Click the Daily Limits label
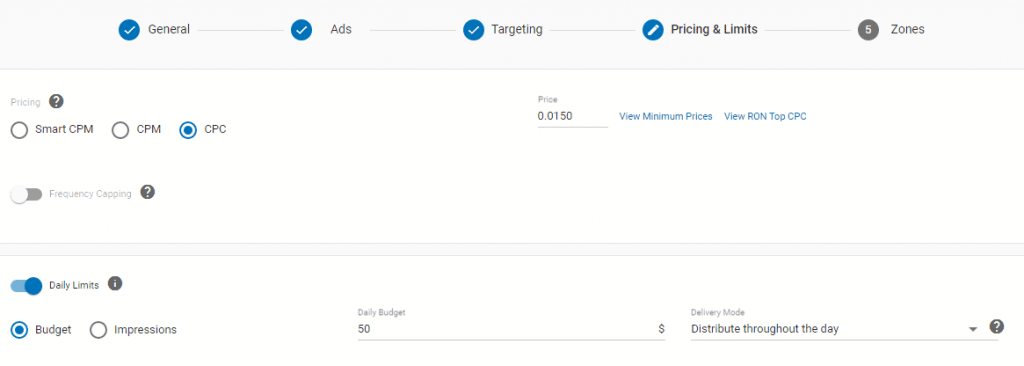Image resolution: width=1024 pixels, height=366 pixels. coord(74,286)
